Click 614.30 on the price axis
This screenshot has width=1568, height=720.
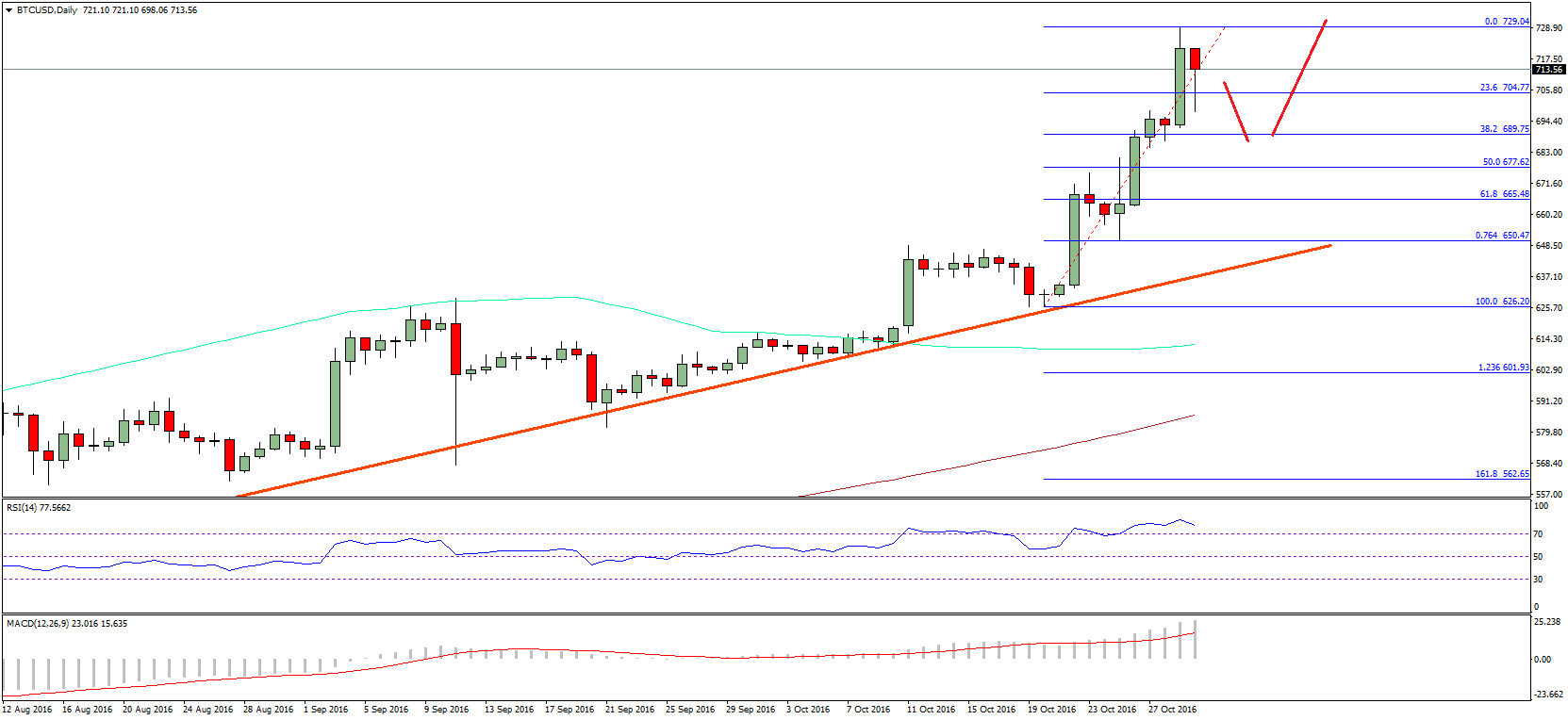tap(1549, 339)
